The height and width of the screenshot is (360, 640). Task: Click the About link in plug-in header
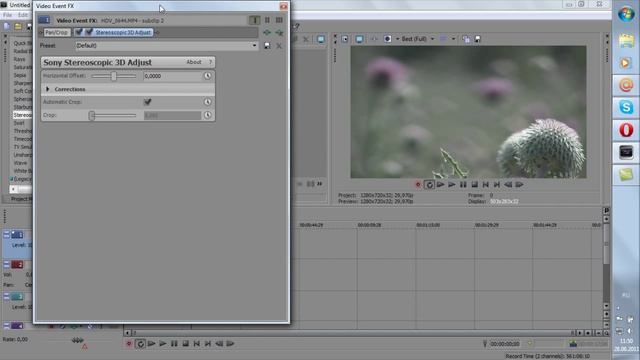[193, 62]
